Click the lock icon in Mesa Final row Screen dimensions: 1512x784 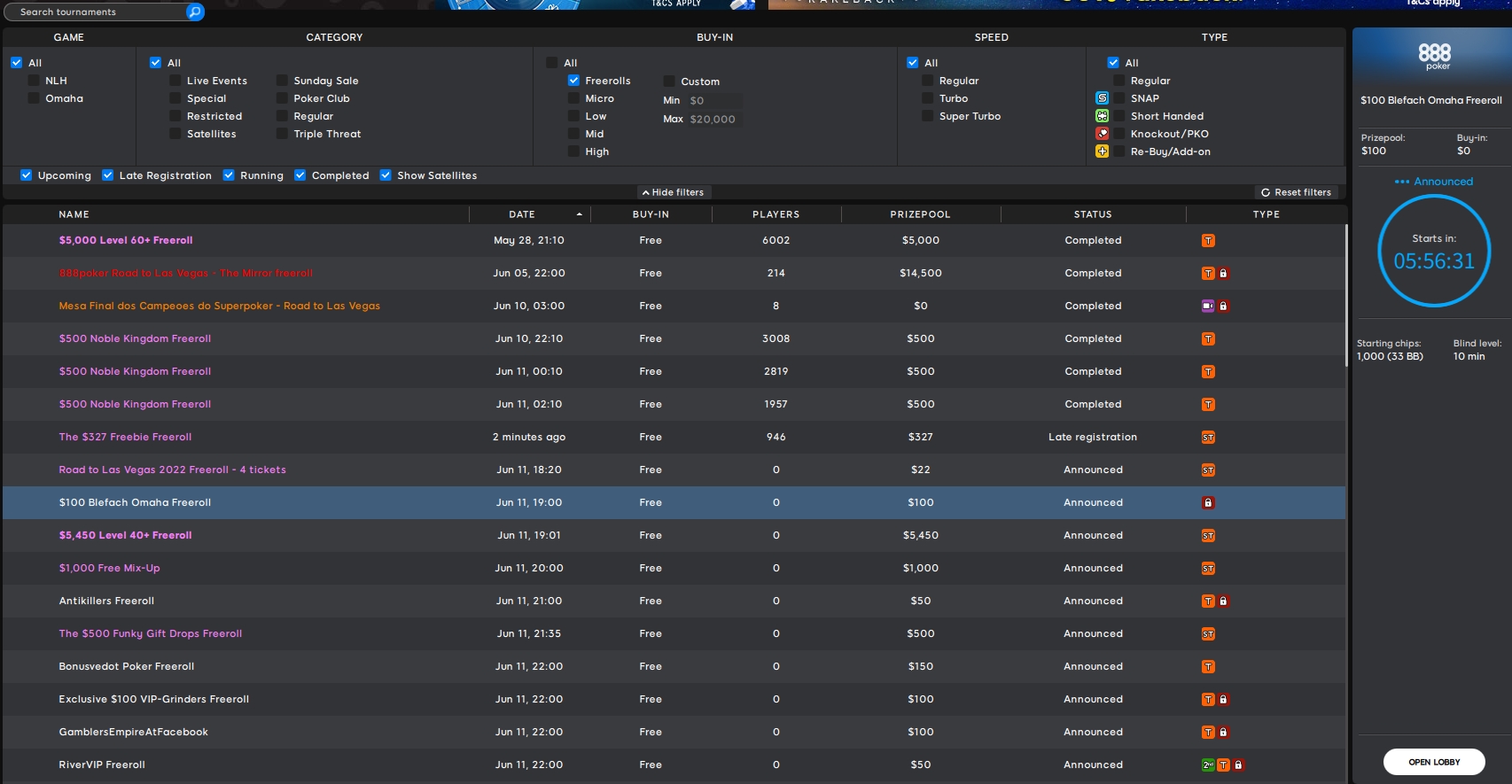click(1223, 307)
